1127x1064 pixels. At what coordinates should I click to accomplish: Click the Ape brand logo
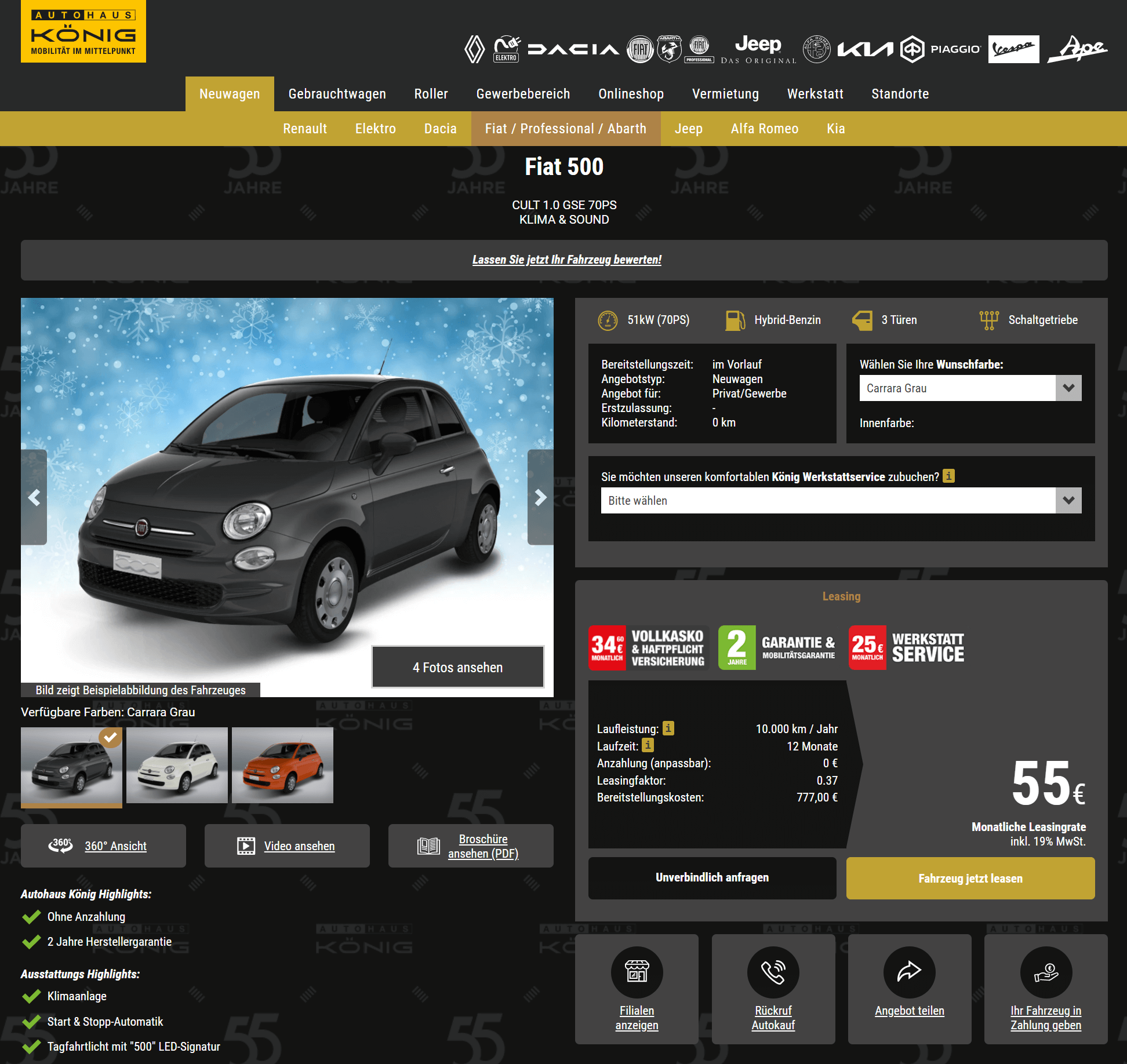[1078, 49]
